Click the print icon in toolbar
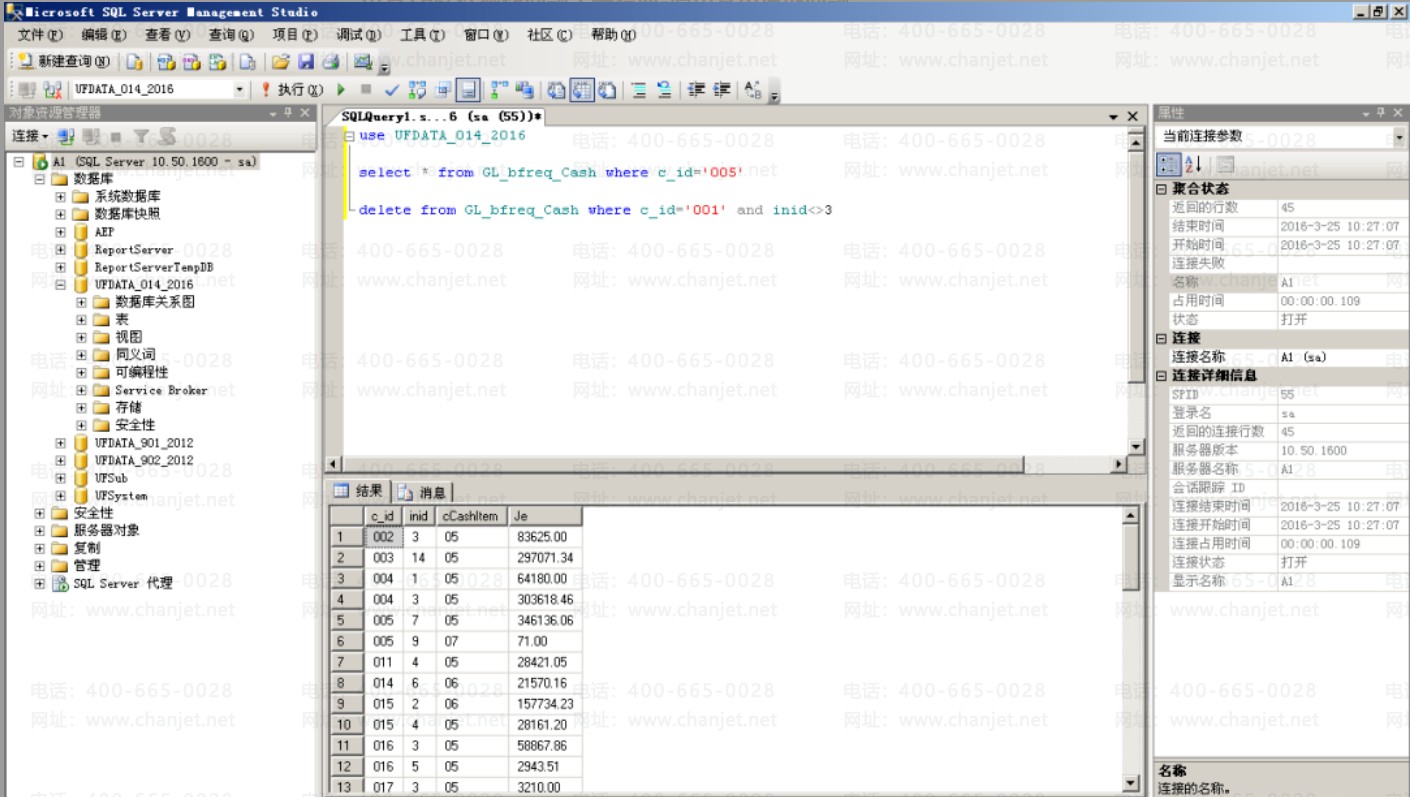The image size is (1410, 797). [330, 62]
